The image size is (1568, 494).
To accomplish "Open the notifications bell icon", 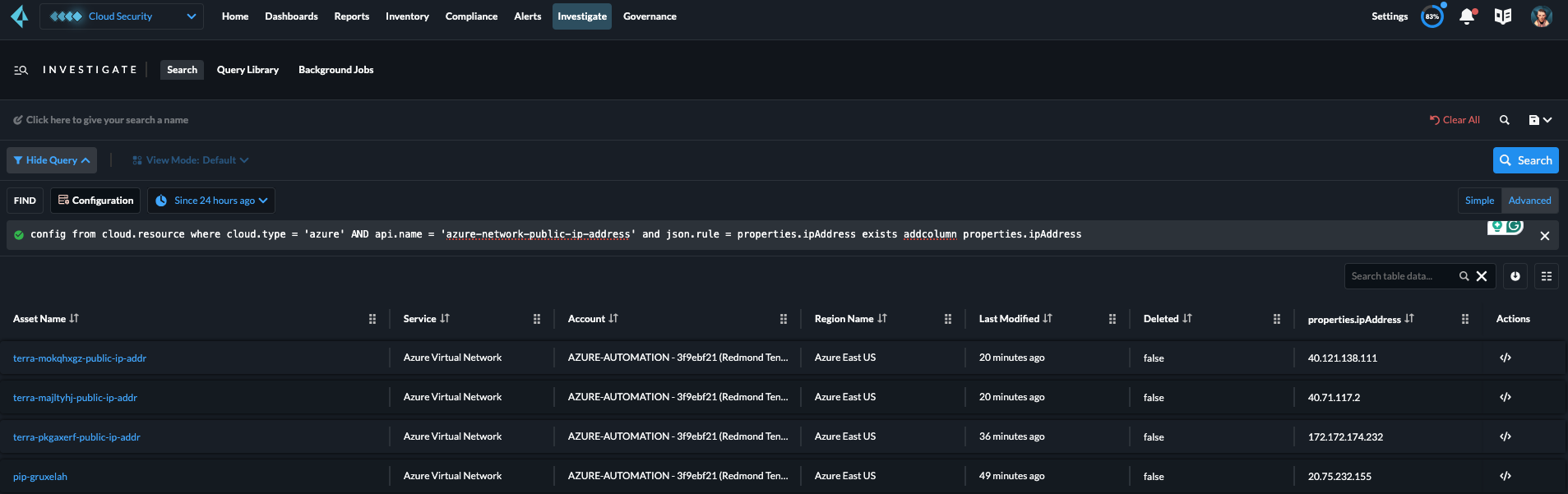I will pyautogui.click(x=1467, y=16).
